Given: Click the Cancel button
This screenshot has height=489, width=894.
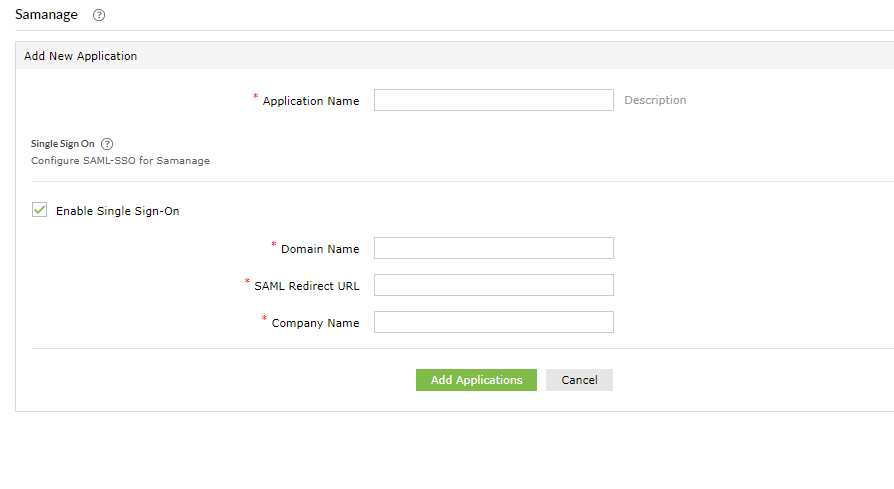Looking at the screenshot, I should 579,380.
